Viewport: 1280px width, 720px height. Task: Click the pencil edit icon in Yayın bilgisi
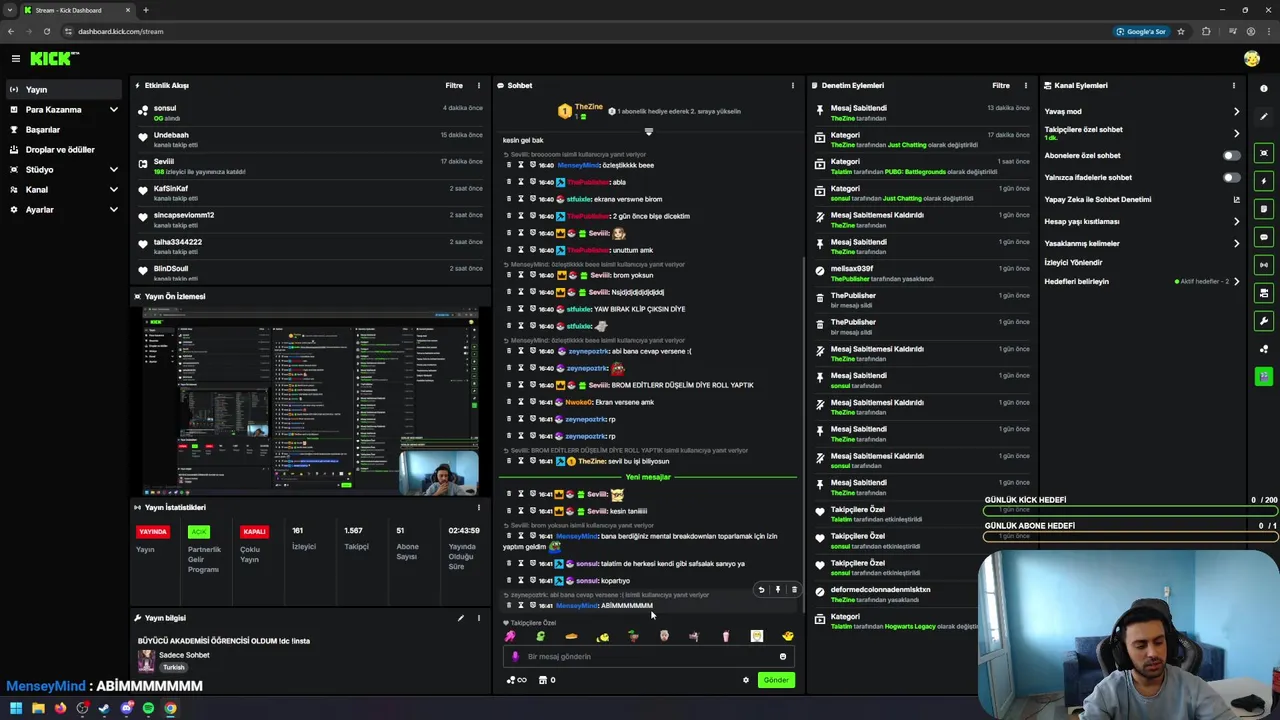(x=461, y=618)
